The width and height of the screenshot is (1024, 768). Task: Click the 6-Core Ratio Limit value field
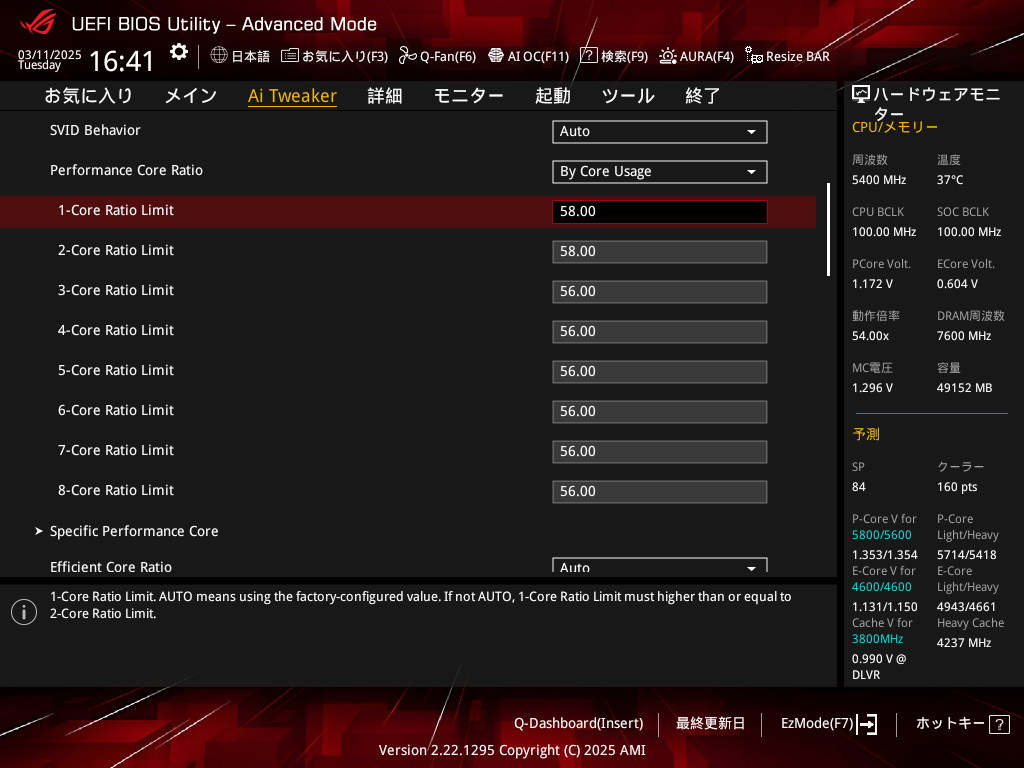tap(660, 411)
